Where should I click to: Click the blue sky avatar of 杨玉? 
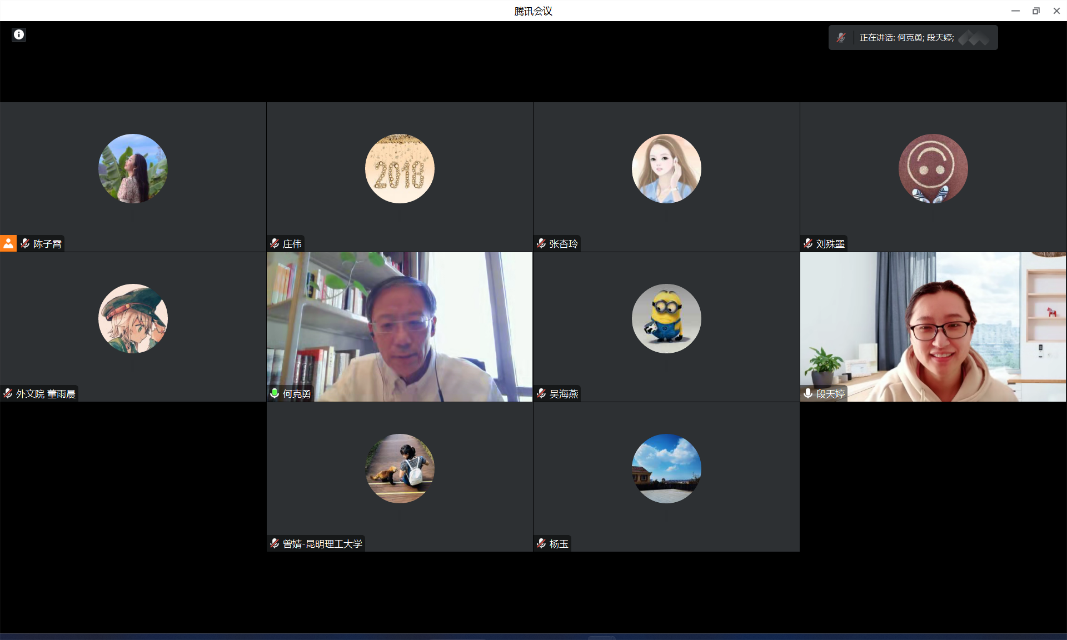click(x=666, y=469)
